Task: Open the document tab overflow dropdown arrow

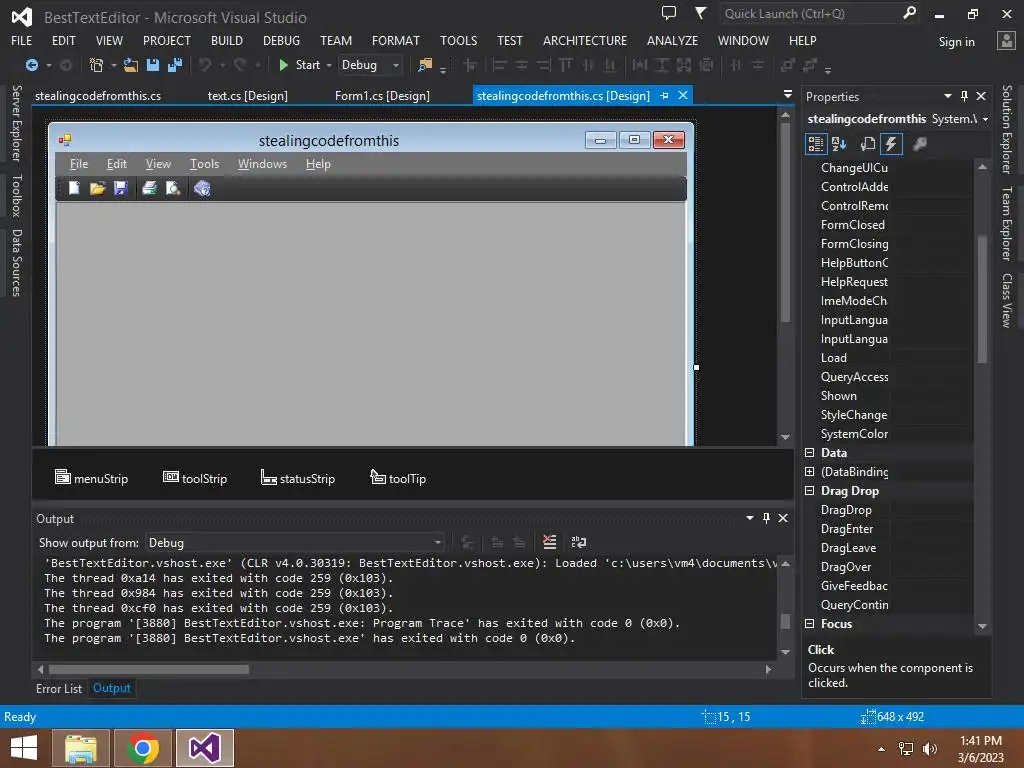Action: click(x=788, y=95)
